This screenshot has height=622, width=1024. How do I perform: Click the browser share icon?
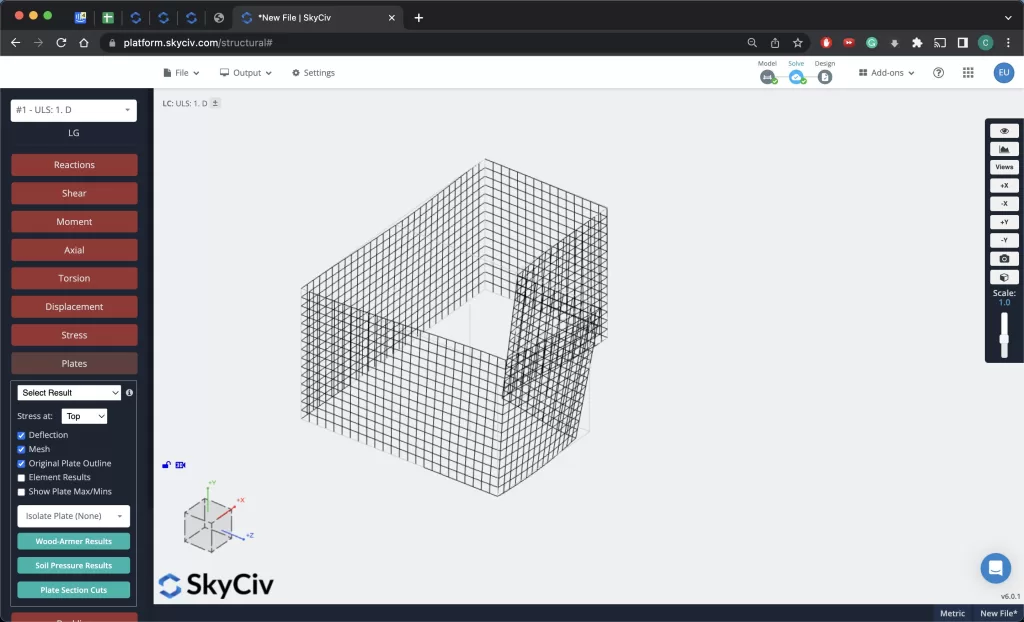coord(775,42)
